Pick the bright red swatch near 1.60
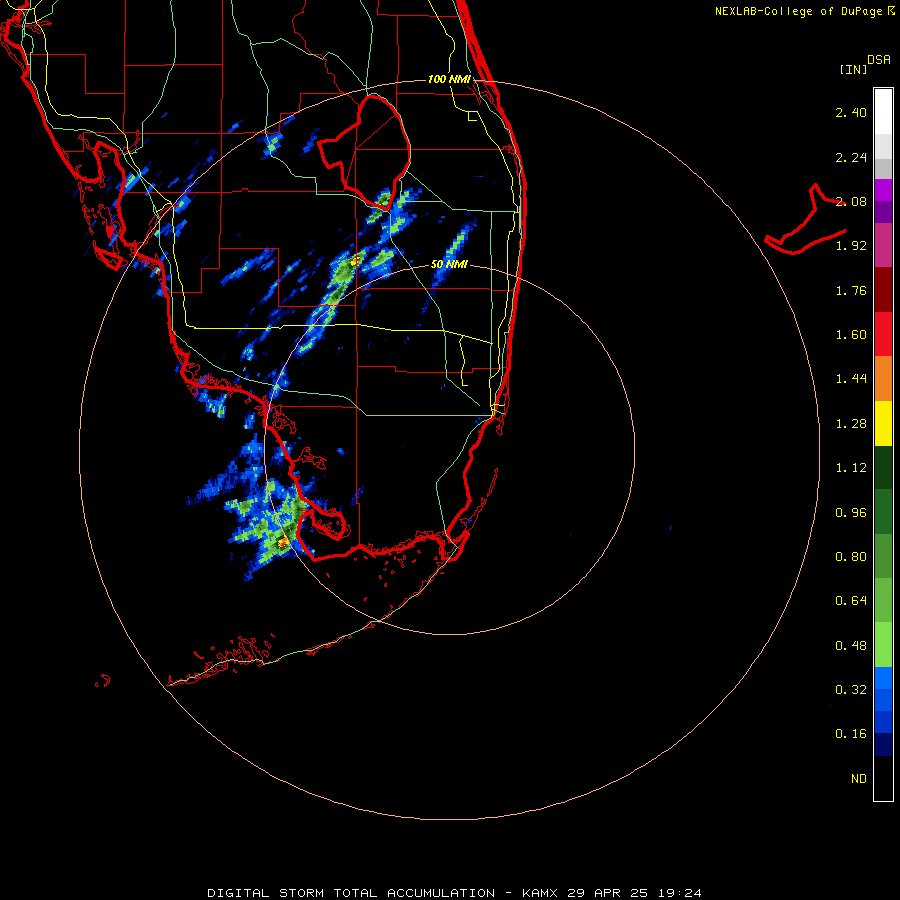Viewport: 900px width, 900px height. pos(883,334)
